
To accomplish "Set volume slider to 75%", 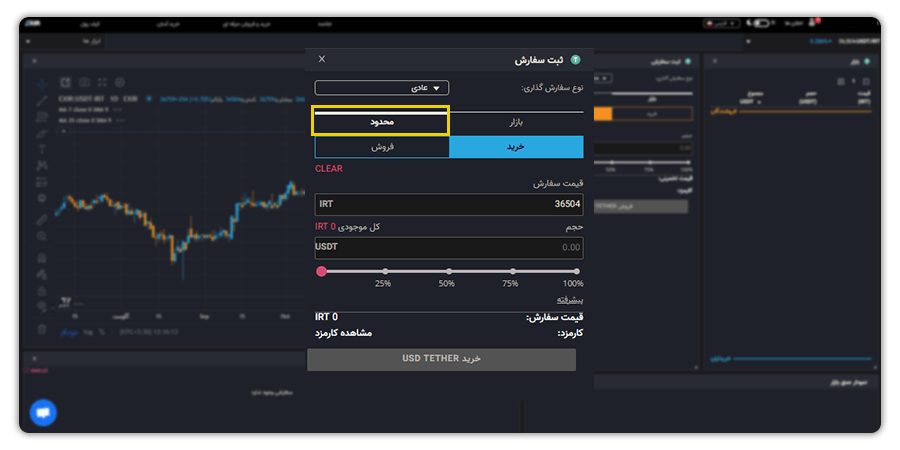I will coord(513,271).
